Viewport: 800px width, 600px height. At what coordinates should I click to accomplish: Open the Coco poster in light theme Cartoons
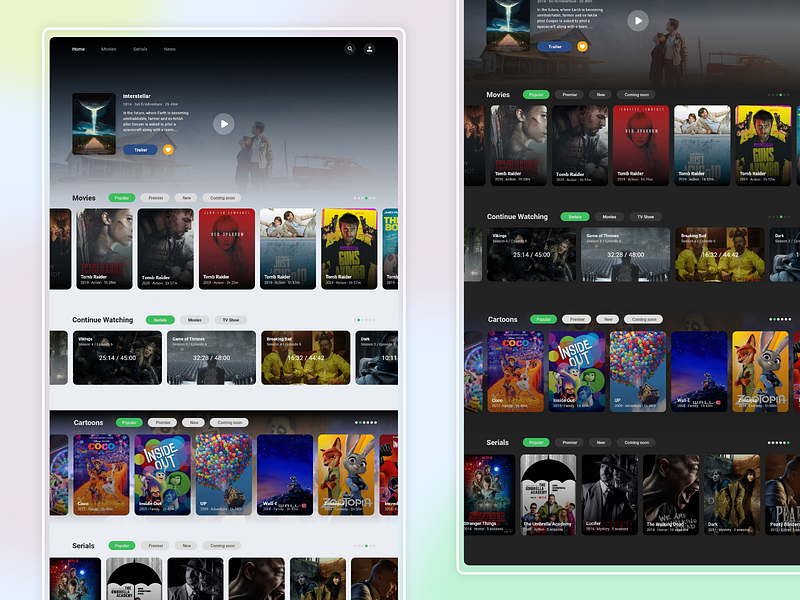coord(102,475)
